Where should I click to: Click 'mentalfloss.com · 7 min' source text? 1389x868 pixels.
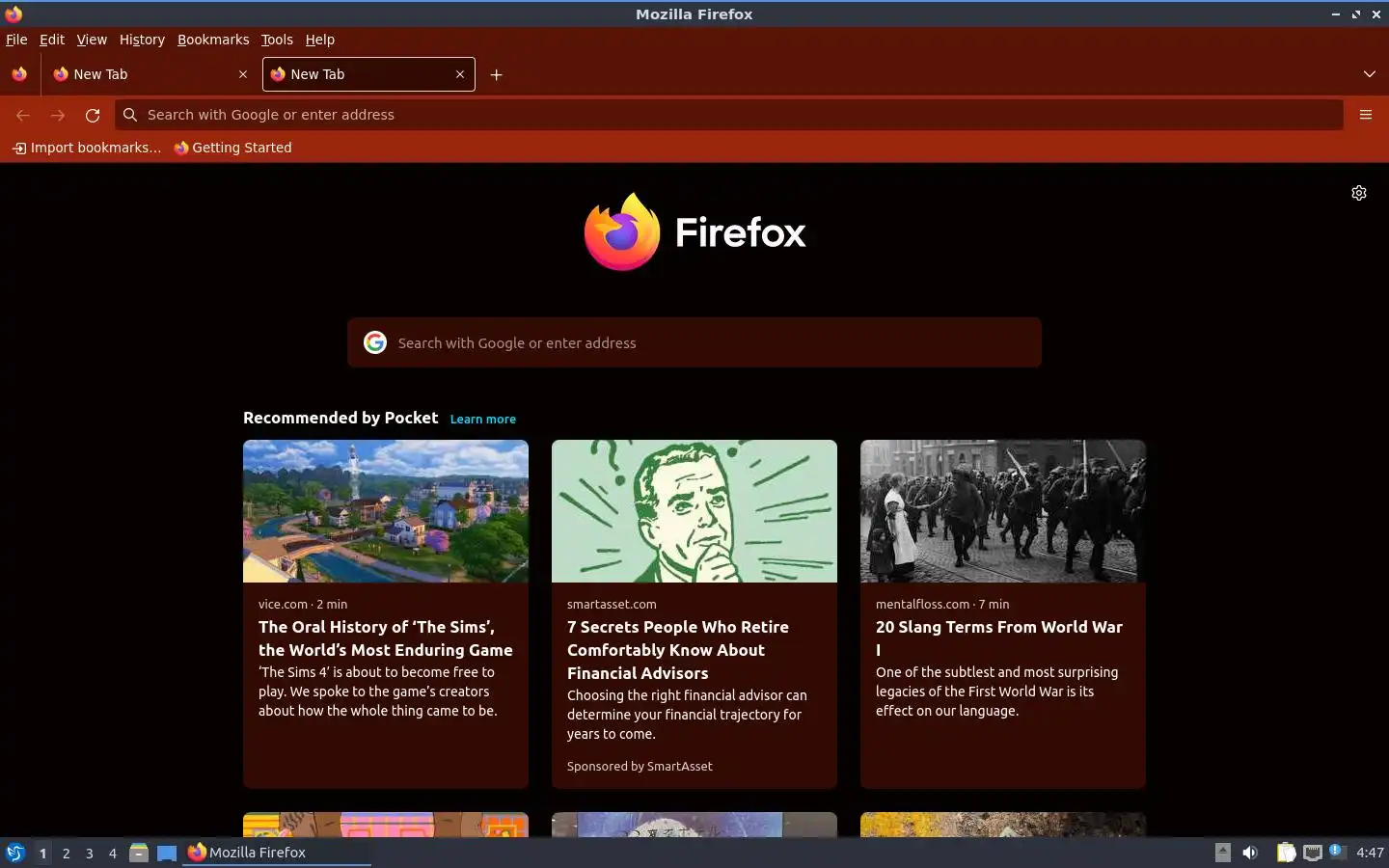pyautogui.click(x=942, y=604)
